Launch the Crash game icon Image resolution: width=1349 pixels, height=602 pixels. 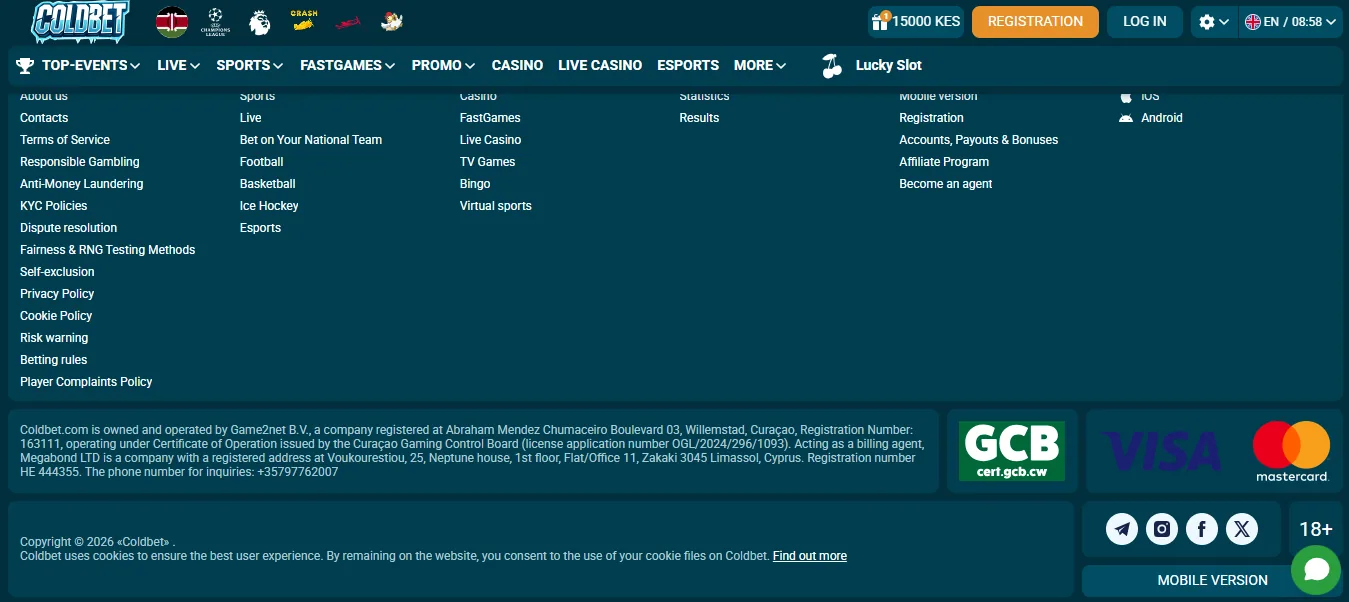click(x=304, y=21)
